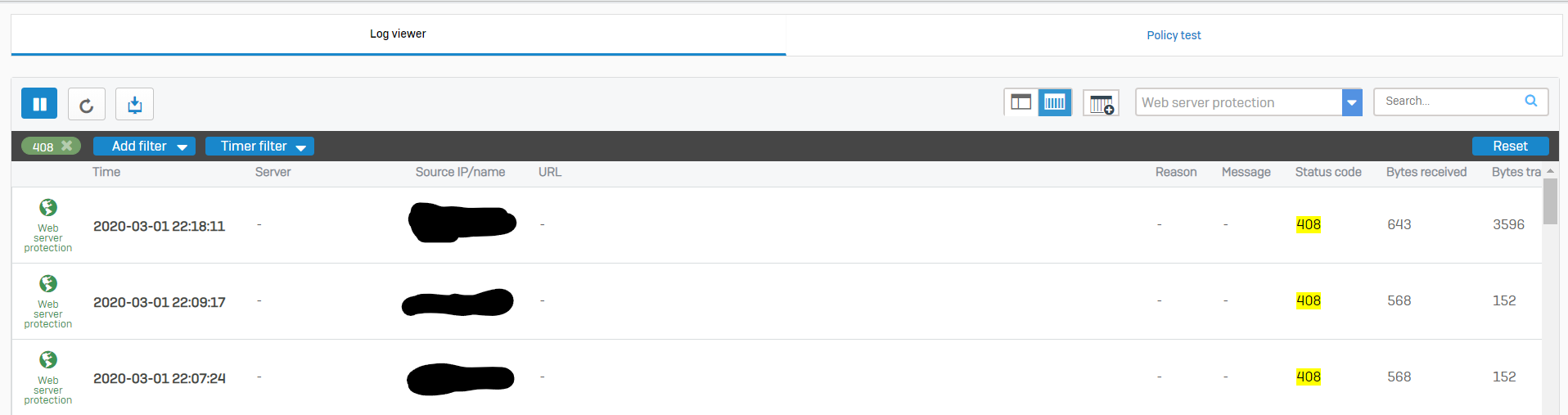Expand the Timer filter dropdown
The height and width of the screenshot is (415, 1568).
[x=259, y=146]
